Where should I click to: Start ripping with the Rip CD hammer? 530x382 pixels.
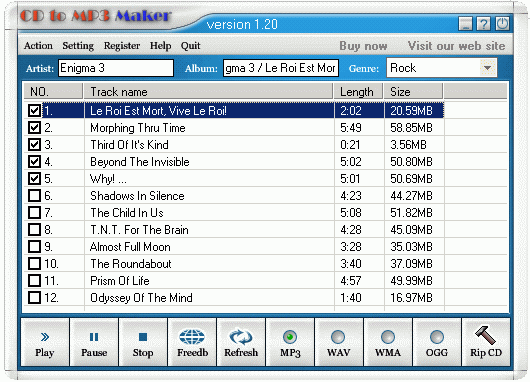[486, 342]
